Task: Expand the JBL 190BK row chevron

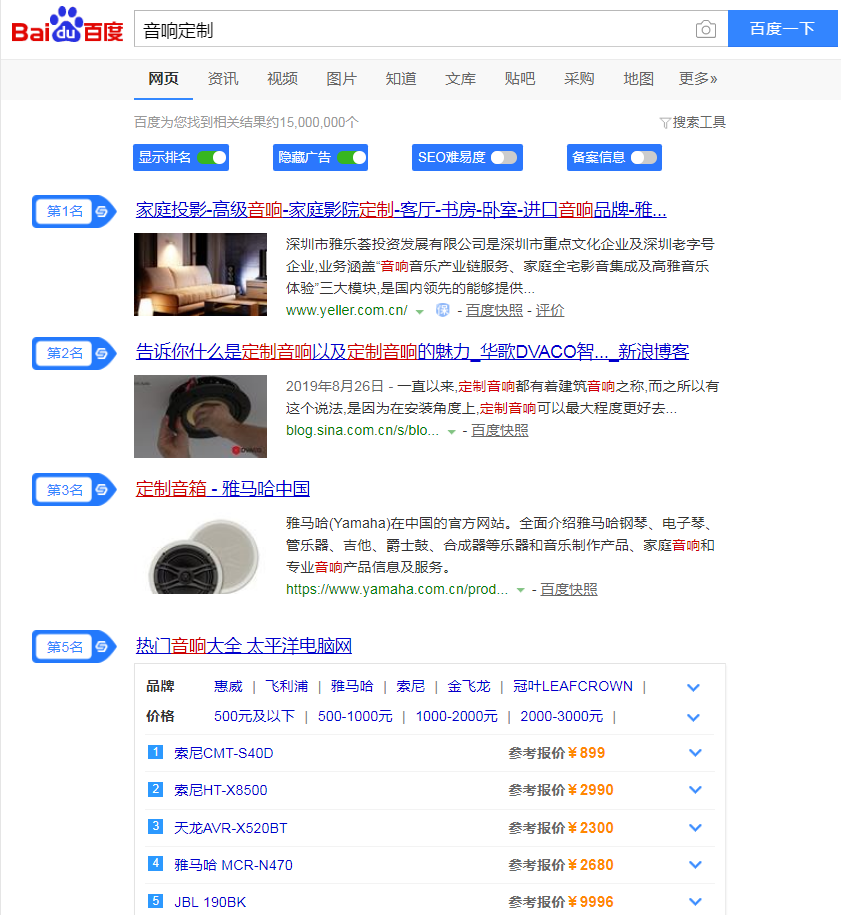Action: (695, 902)
